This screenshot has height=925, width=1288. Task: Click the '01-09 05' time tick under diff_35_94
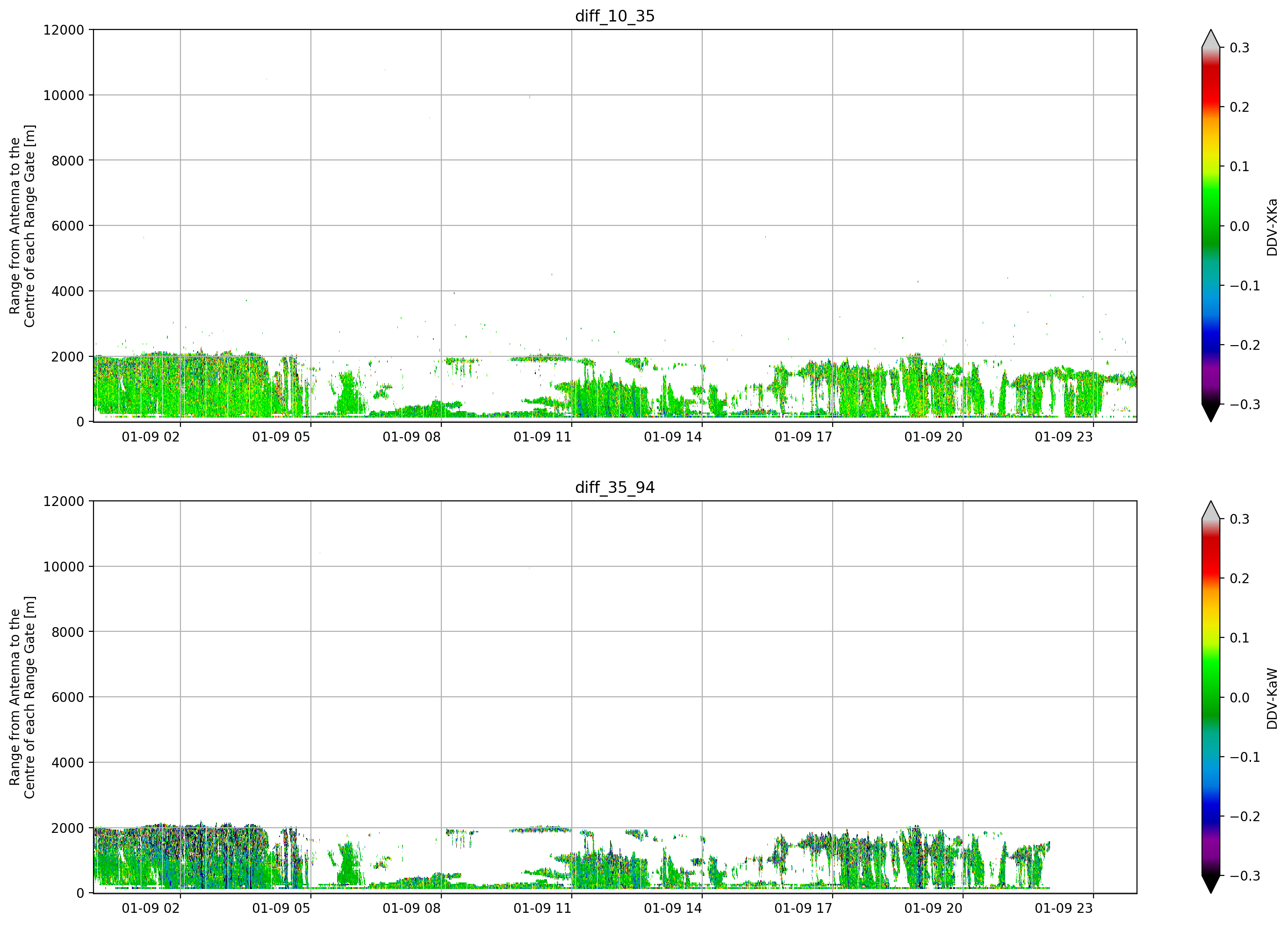click(281, 909)
